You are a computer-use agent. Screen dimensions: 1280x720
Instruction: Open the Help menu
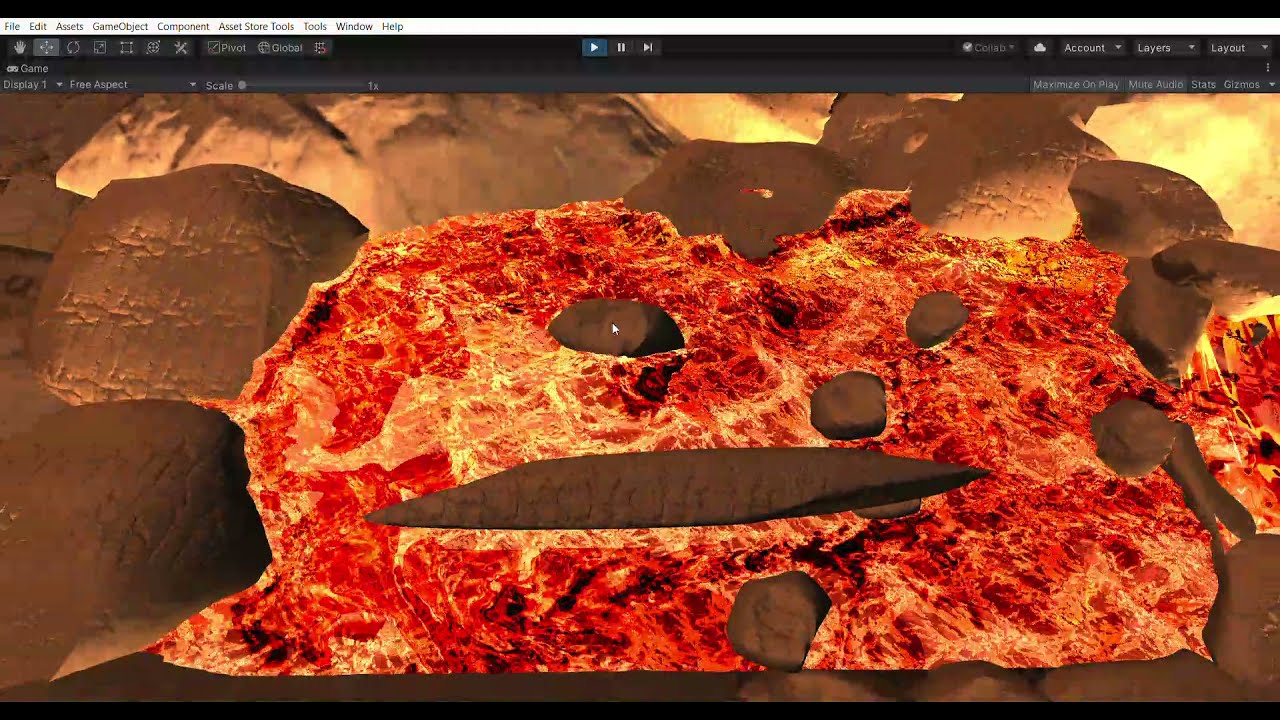point(392,26)
